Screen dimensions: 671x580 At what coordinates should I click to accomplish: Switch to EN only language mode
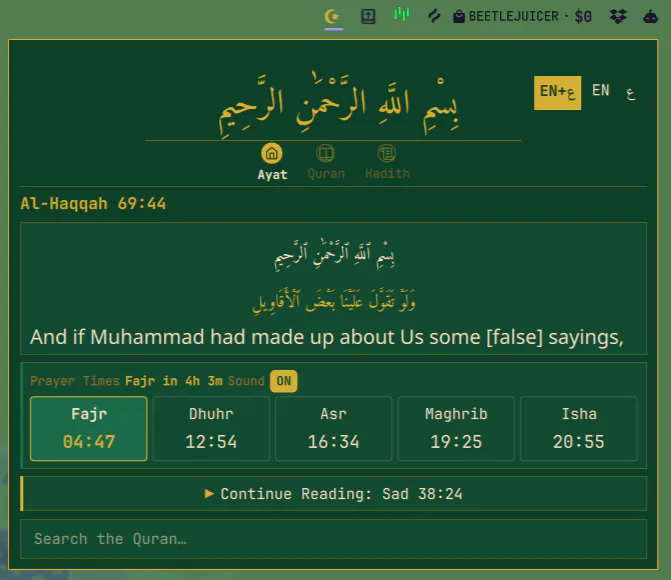[600, 91]
